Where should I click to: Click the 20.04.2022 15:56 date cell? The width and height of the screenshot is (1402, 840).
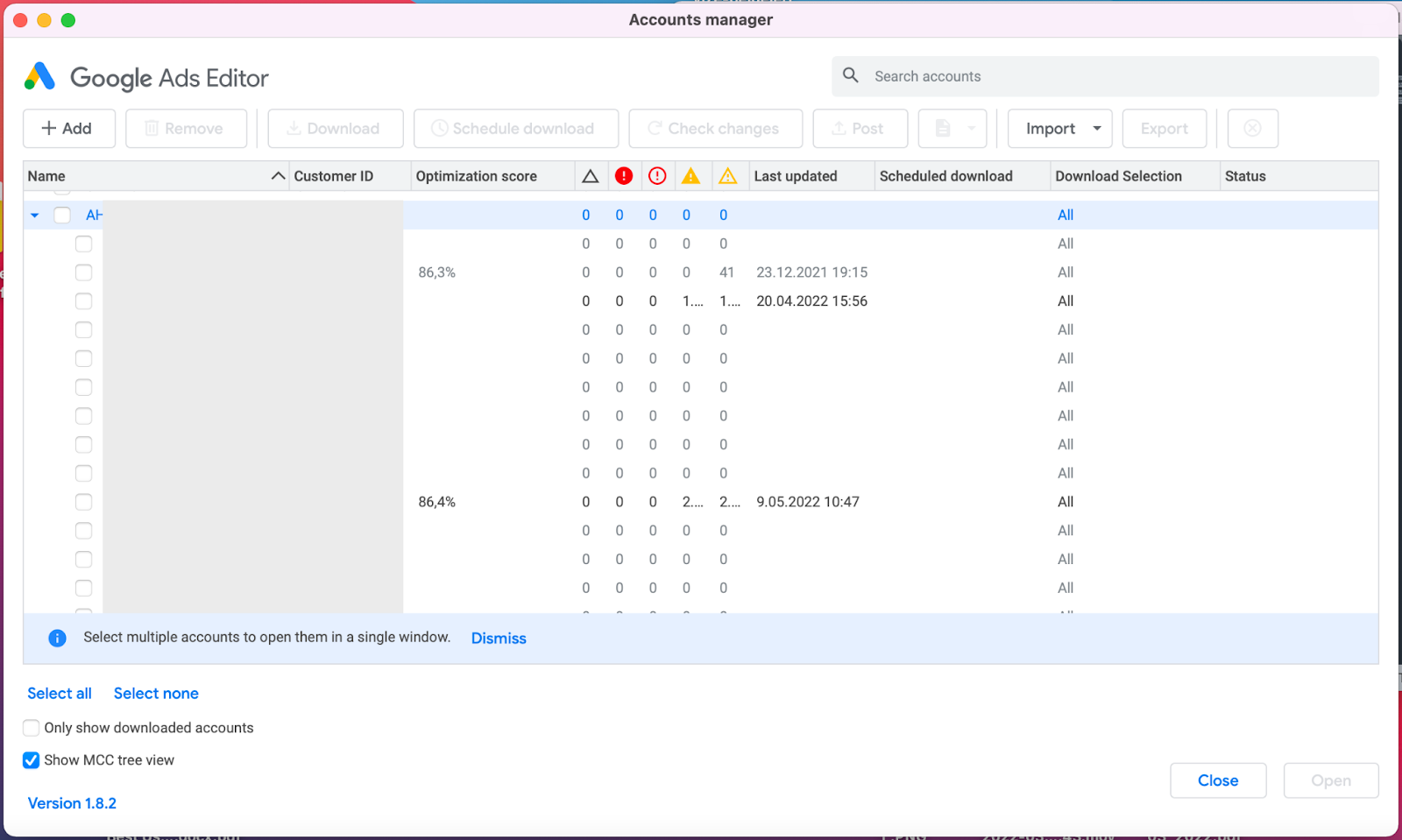click(x=812, y=301)
